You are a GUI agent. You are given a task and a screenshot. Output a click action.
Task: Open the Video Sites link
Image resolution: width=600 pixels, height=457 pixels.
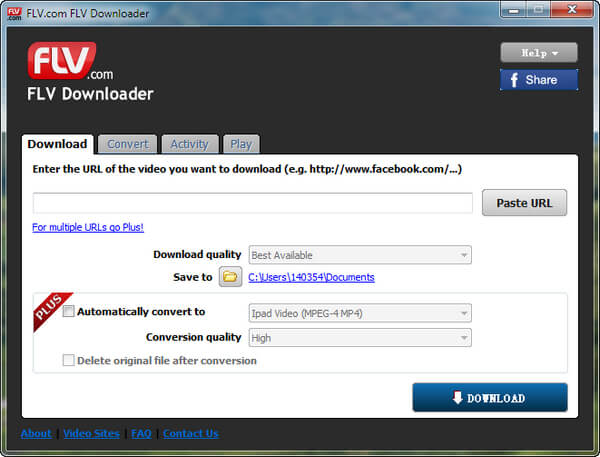tap(91, 434)
